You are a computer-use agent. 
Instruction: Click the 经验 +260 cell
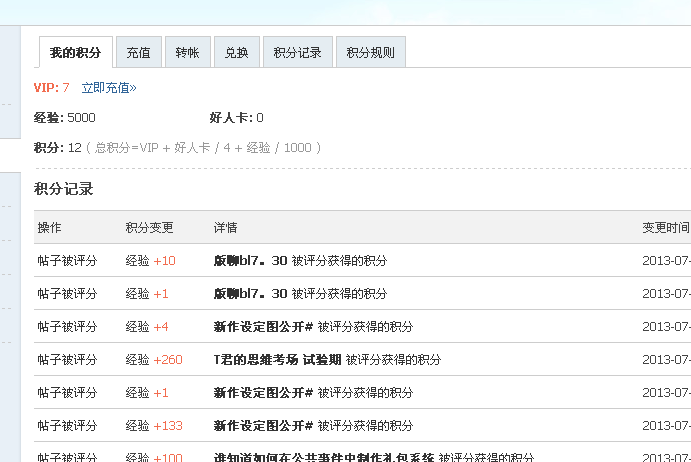coord(154,360)
